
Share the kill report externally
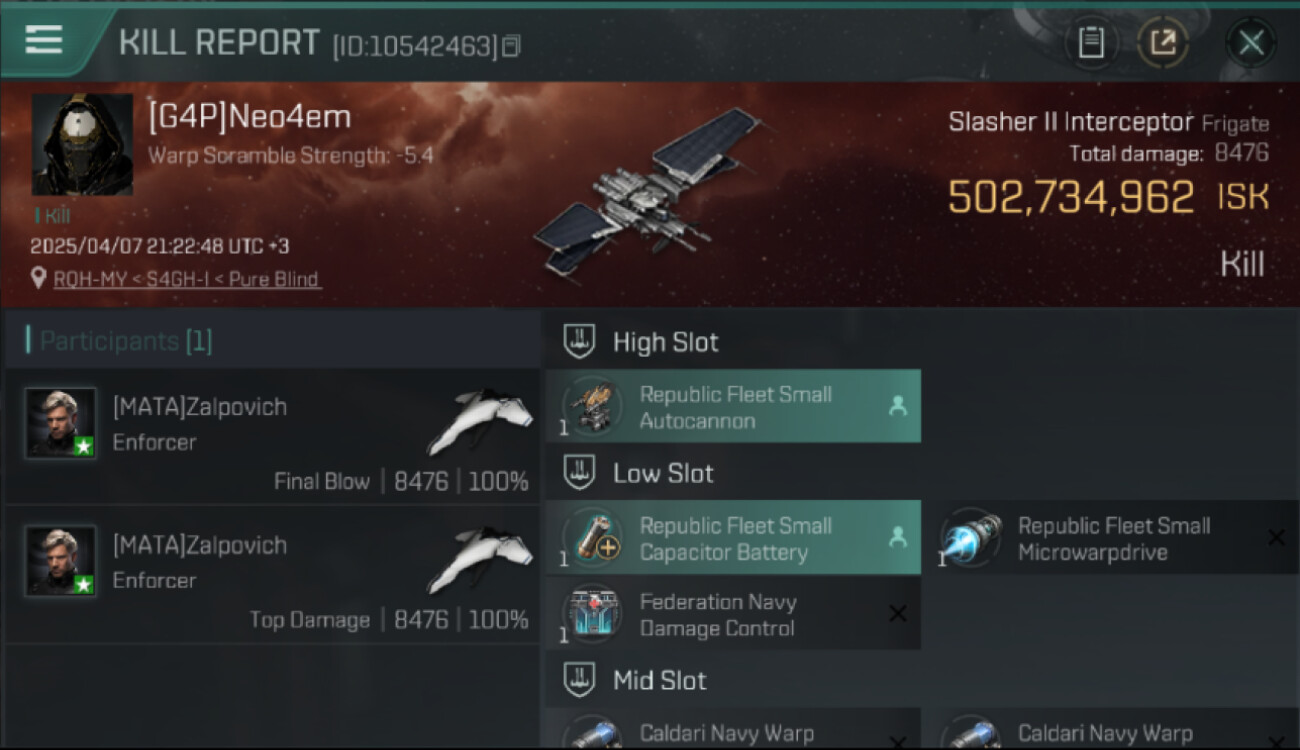(1162, 43)
